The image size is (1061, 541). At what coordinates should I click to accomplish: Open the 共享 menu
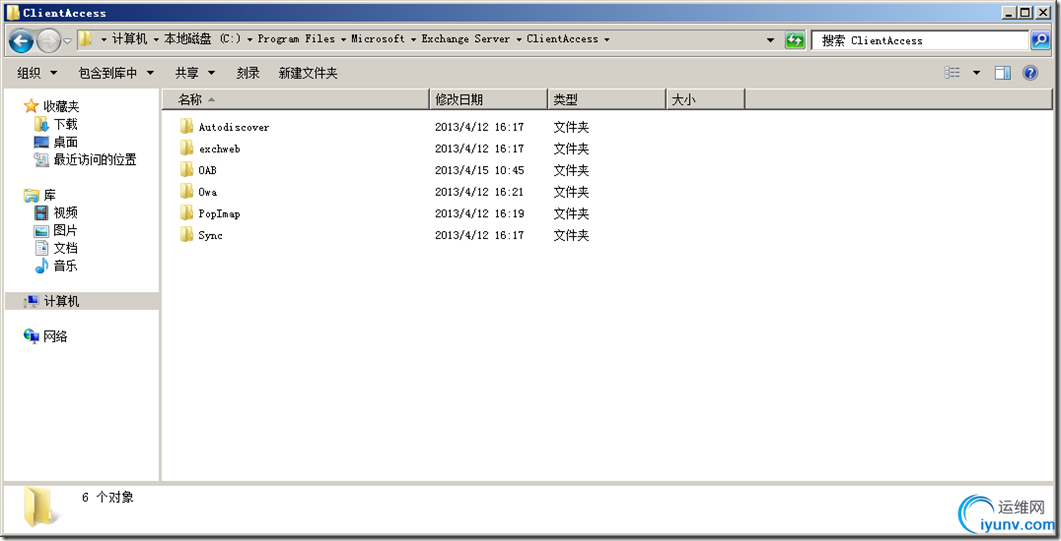(x=195, y=73)
